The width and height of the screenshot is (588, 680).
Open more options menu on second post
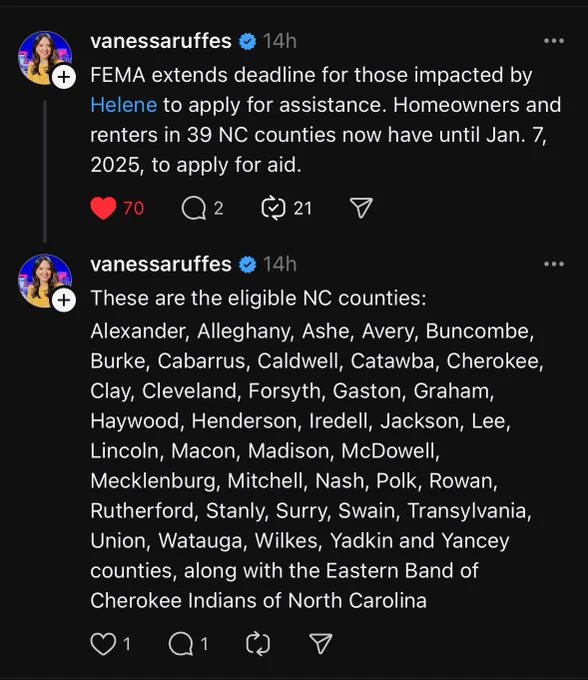554,264
